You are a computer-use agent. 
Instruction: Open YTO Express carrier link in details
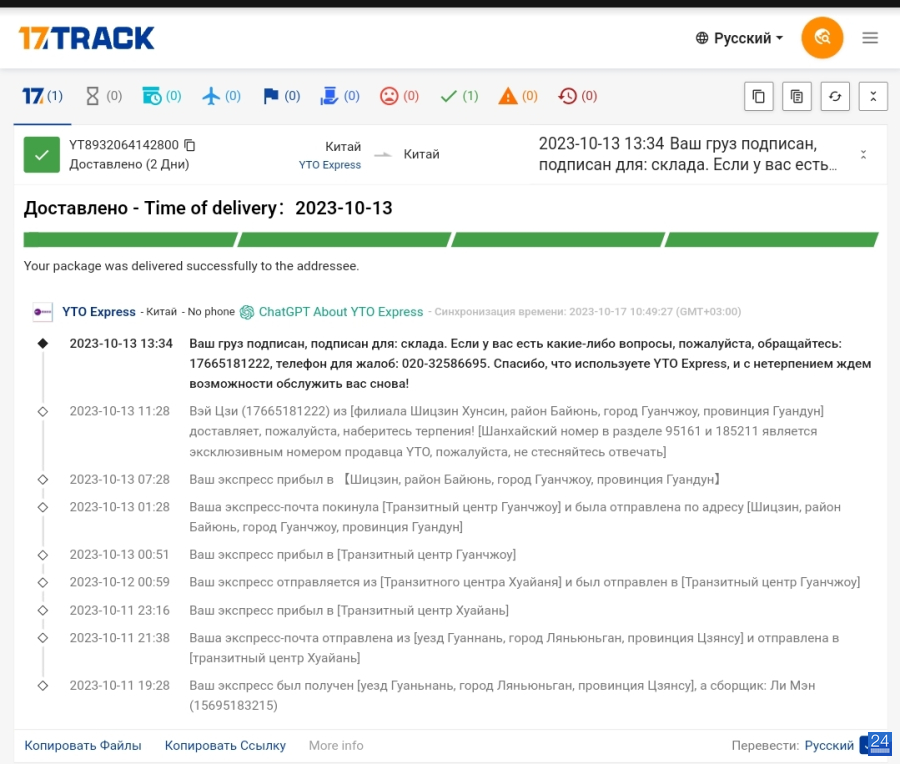tap(99, 312)
